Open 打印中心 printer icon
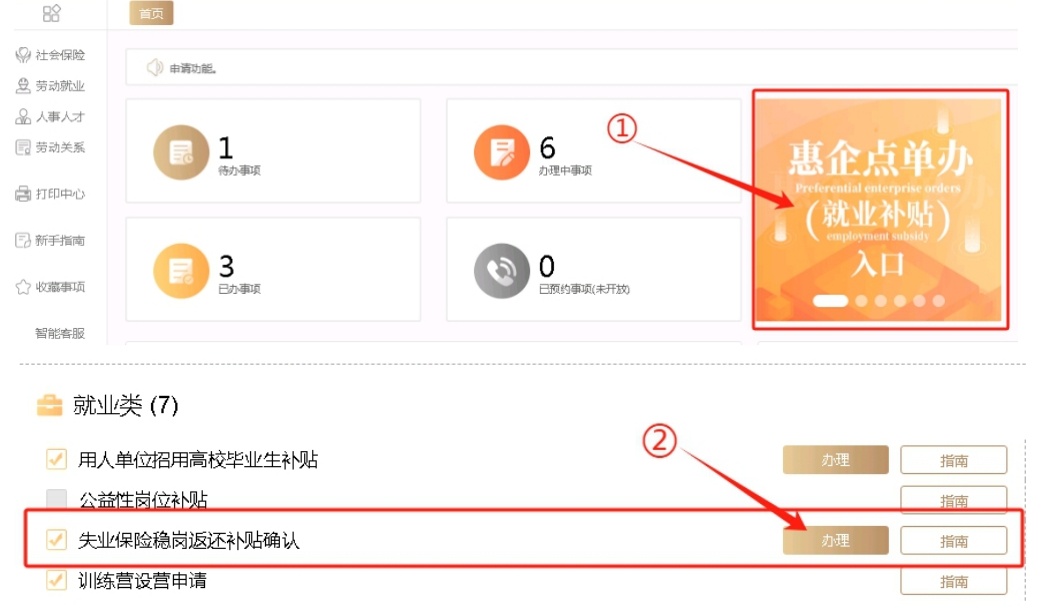Image resolution: width=1041 pixels, height=615 pixels. coord(23,194)
